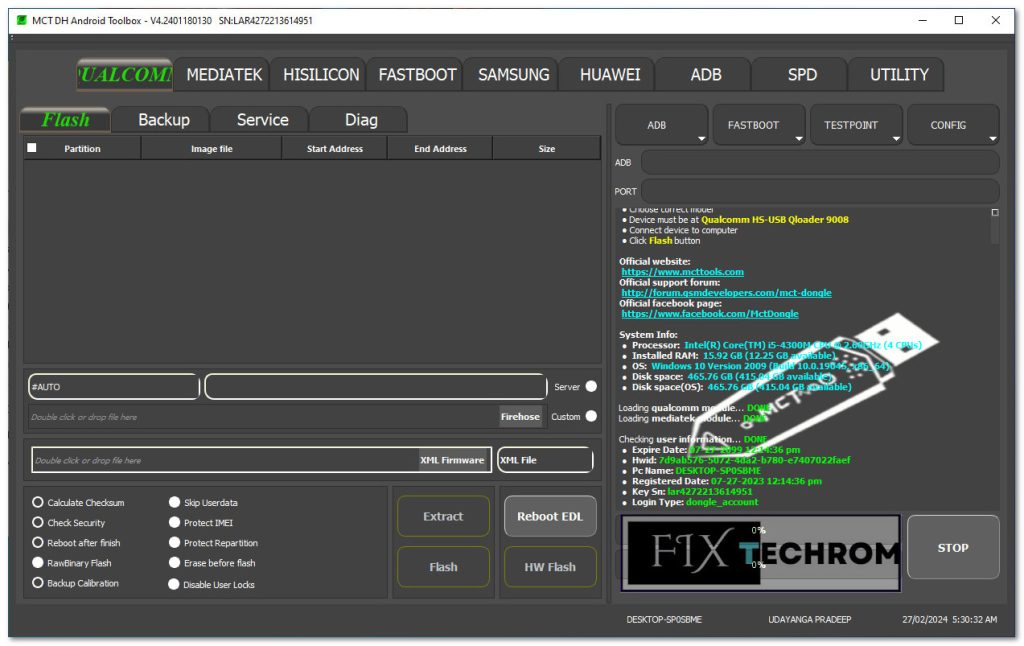
Task: Click the Flash button beside HW Flash
Action: pyautogui.click(x=443, y=567)
